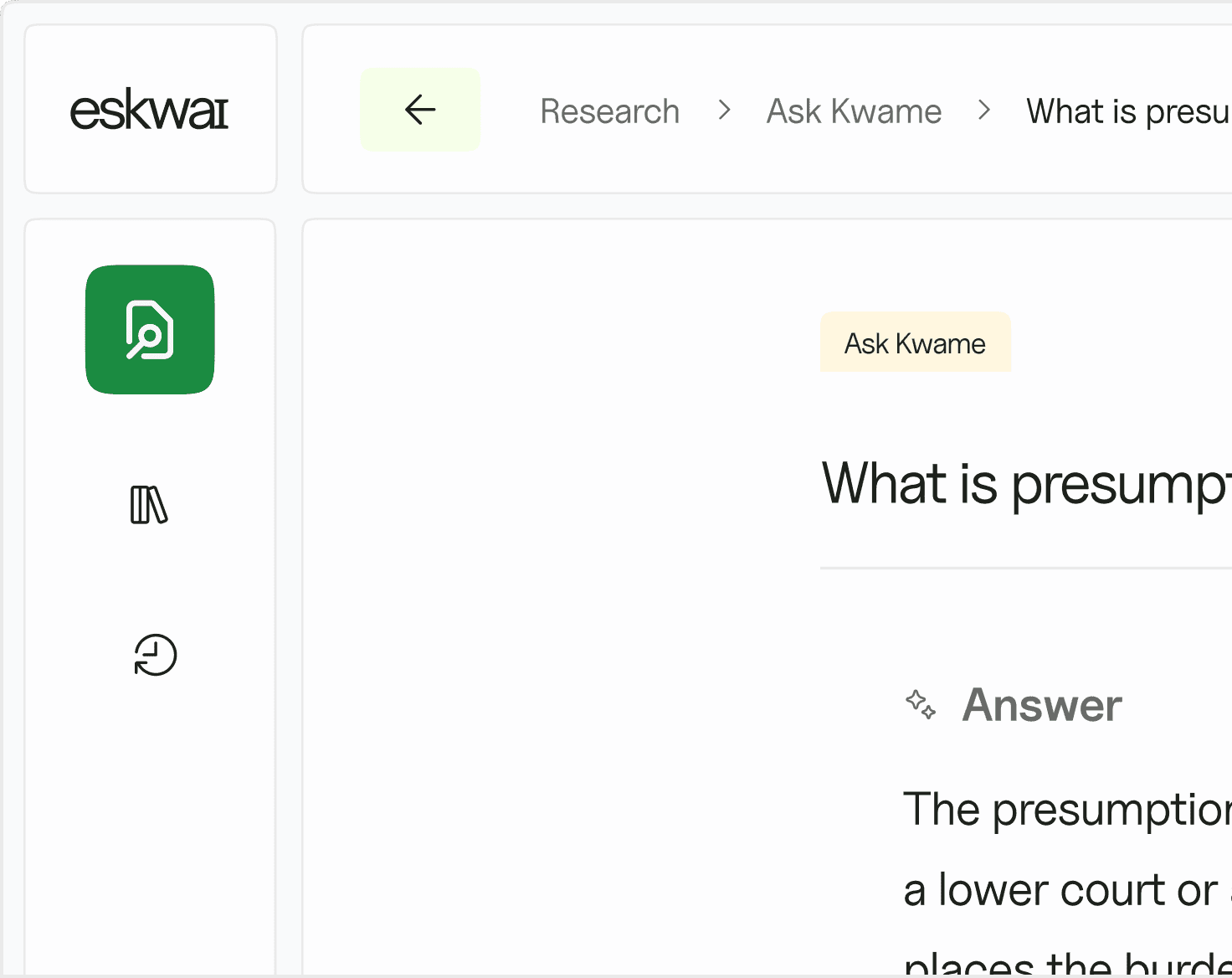Go to Research in the breadcrumb

pyautogui.click(x=609, y=111)
